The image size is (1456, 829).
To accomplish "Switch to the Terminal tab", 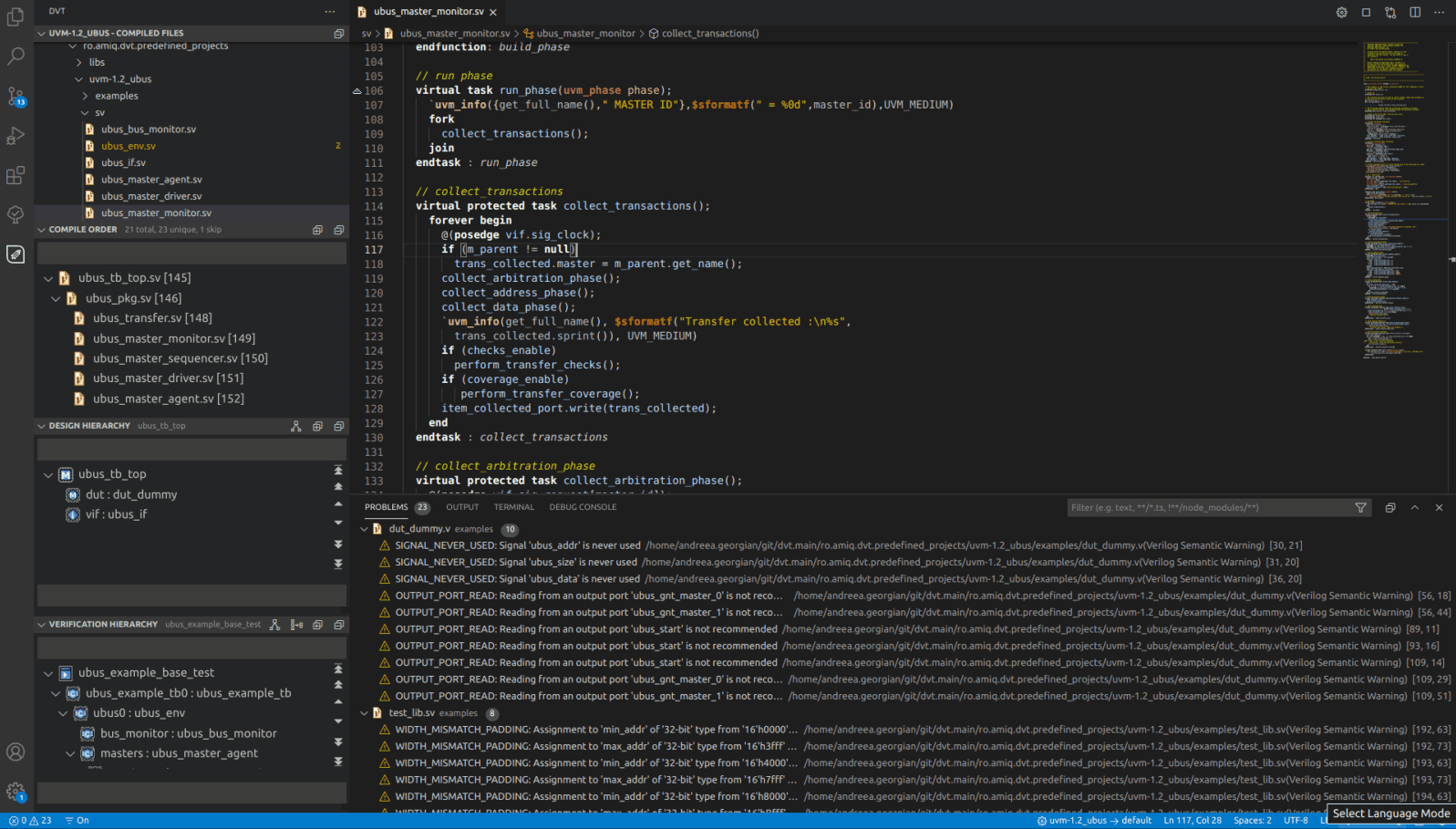I will (x=514, y=507).
